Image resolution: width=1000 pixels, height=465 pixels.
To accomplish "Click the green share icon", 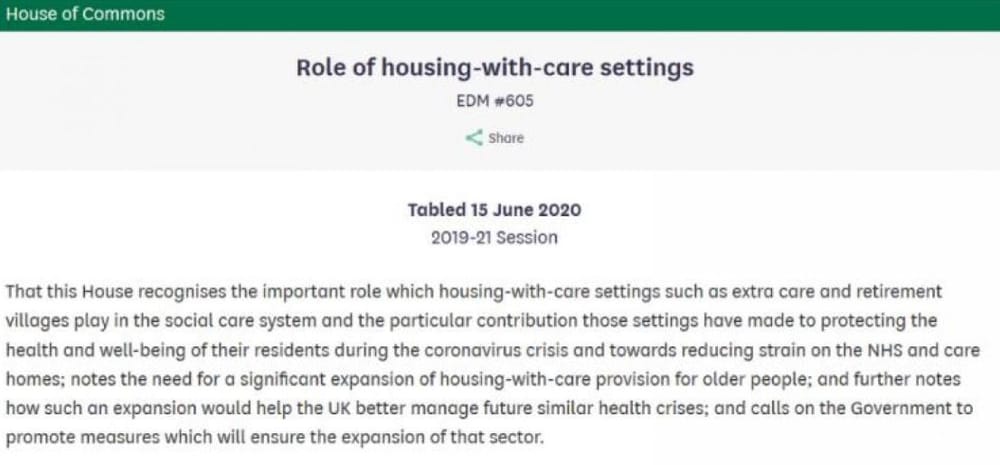I will click(x=474, y=138).
